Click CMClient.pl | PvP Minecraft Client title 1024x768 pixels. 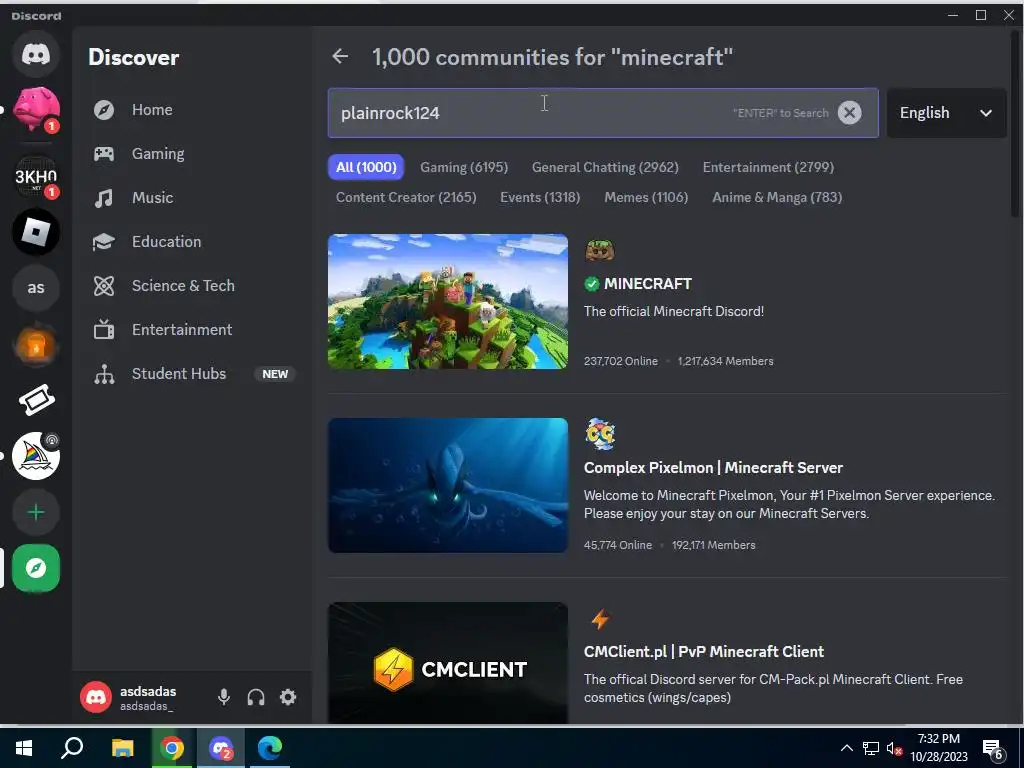[x=703, y=652]
